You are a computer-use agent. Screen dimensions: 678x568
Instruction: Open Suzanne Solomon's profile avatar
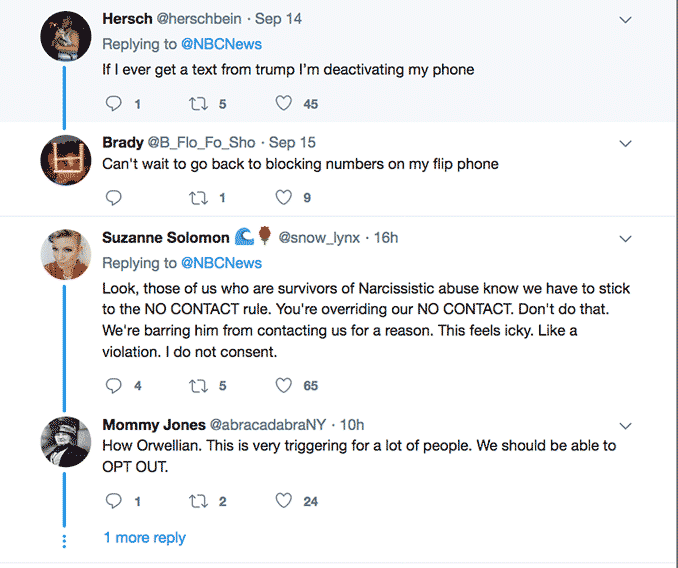pos(66,254)
